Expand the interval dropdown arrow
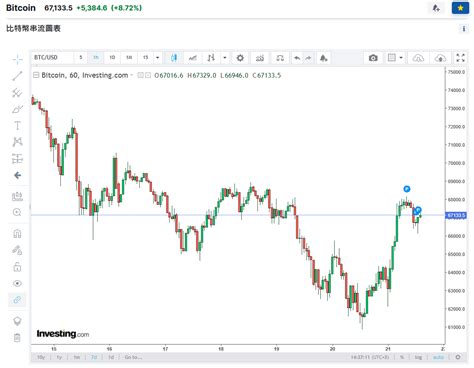This screenshot has height=368, width=474. [158, 57]
